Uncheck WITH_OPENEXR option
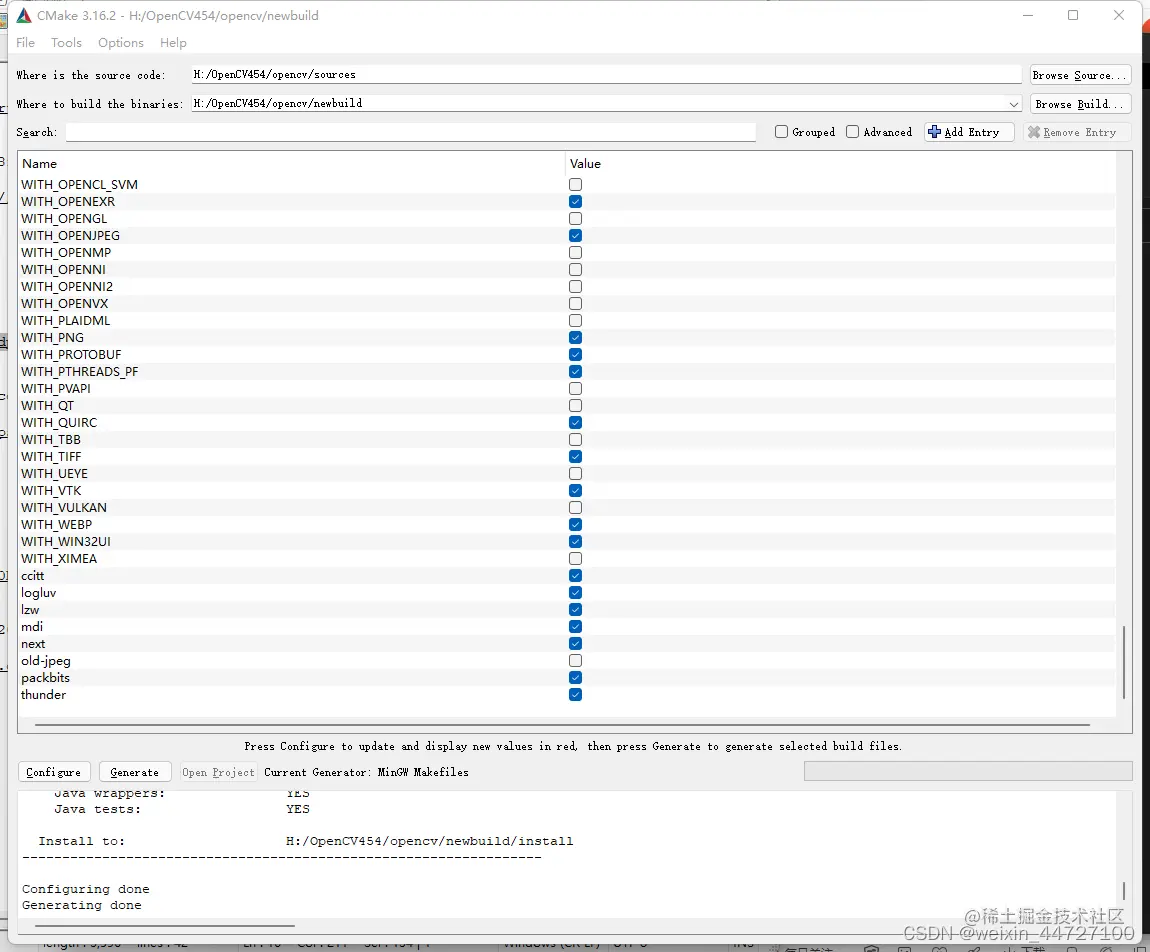The image size is (1150, 952). (576, 202)
